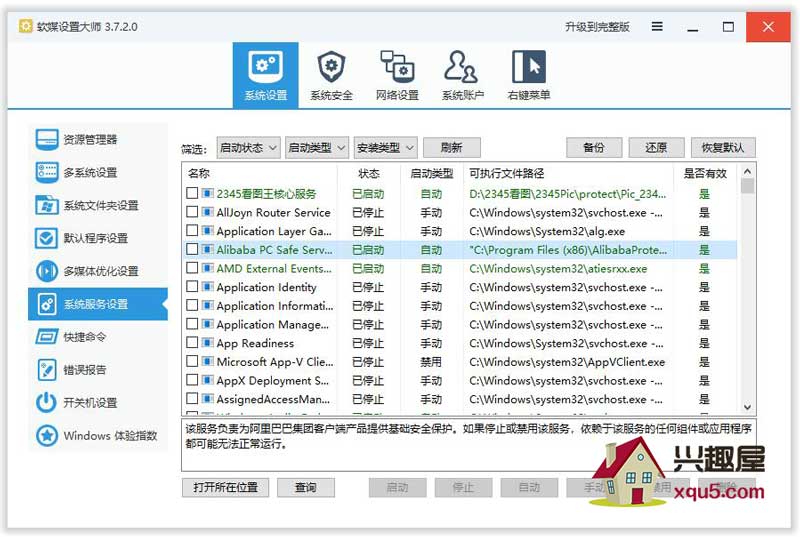Click the 名称 column header
800x537 pixels.
click(198, 173)
